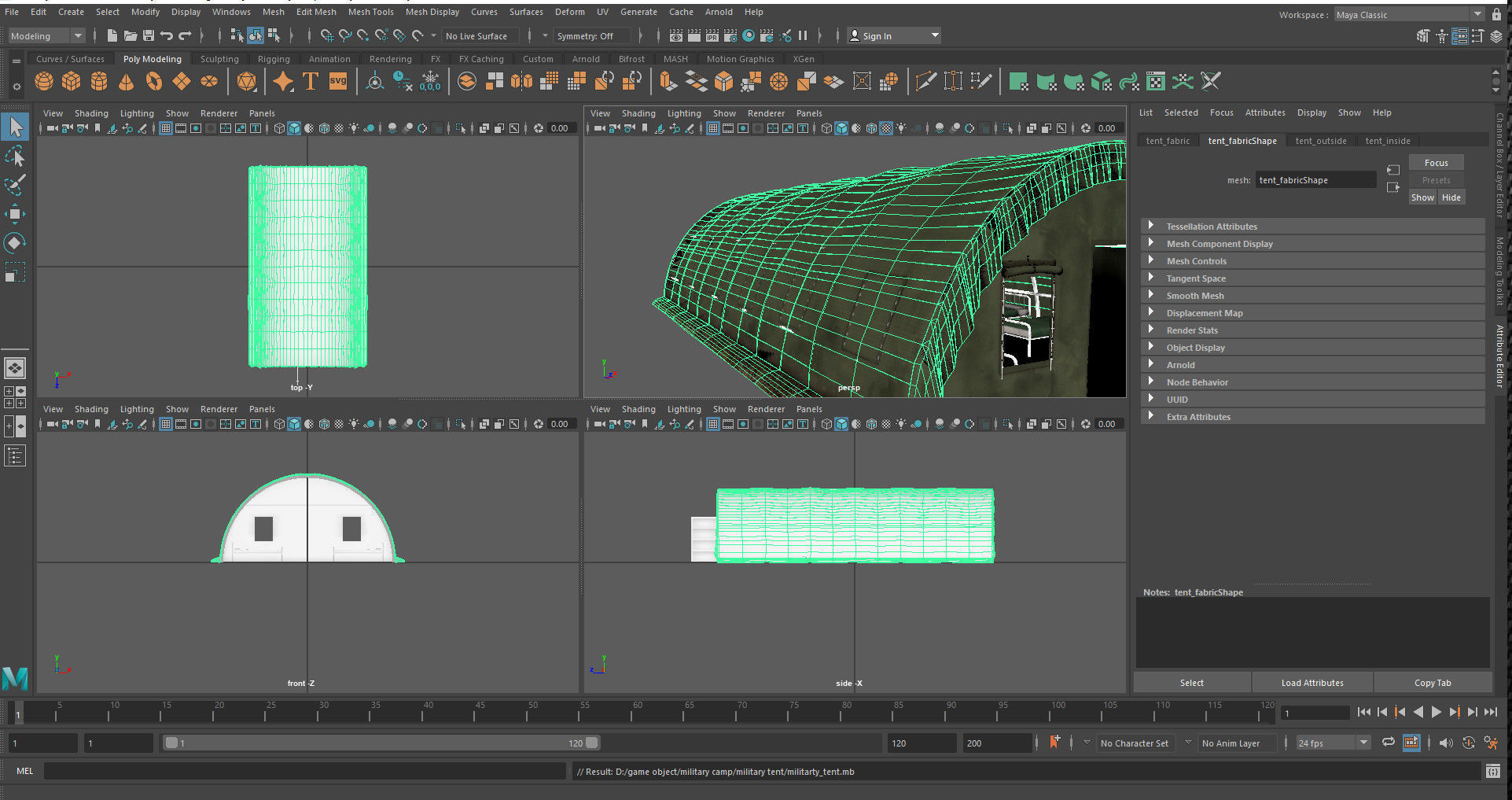Click the Type tool T icon
This screenshot has height=800, width=1512.
[310, 82]
